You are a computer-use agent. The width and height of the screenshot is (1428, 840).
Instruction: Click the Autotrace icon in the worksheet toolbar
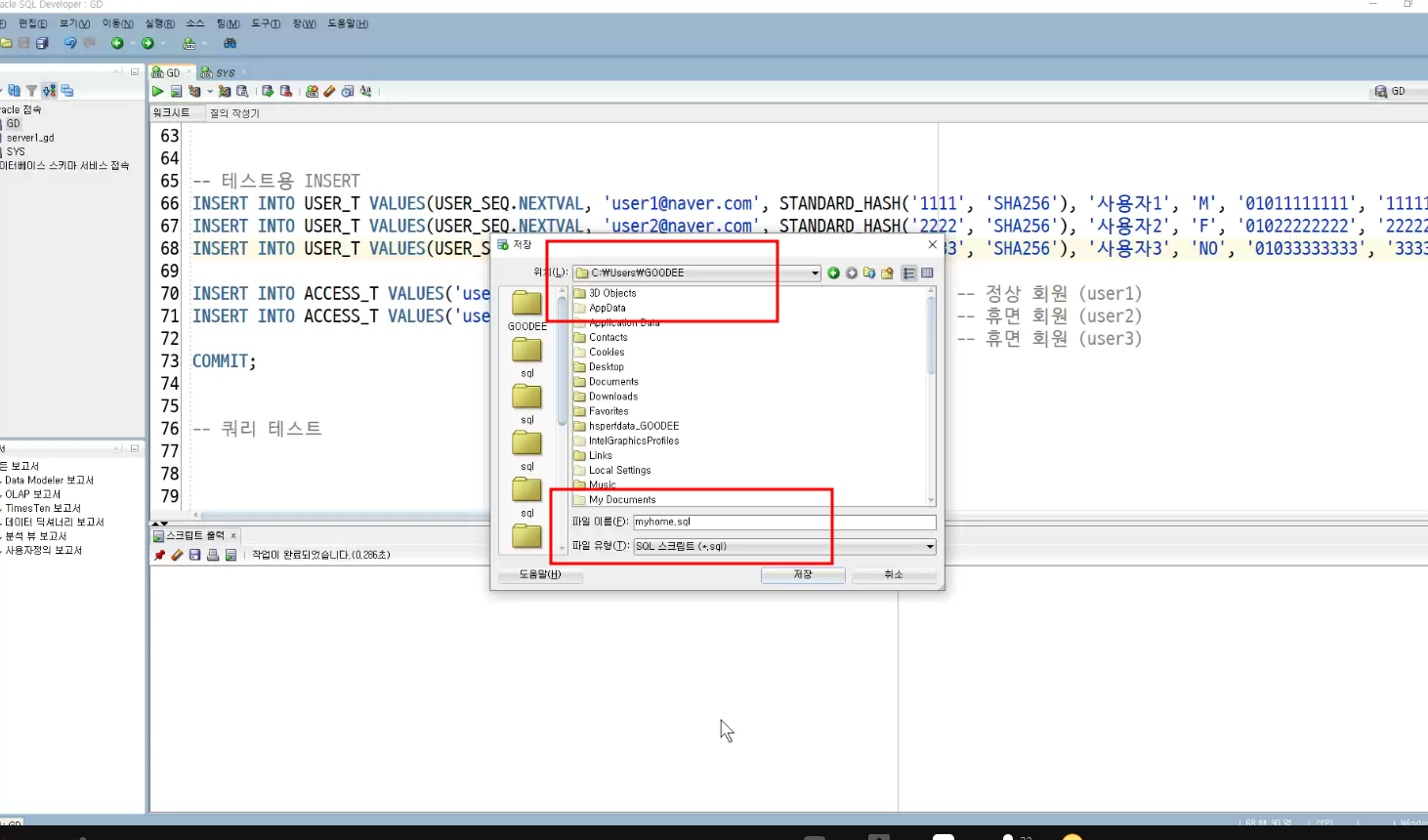click(x=225, y=91)
